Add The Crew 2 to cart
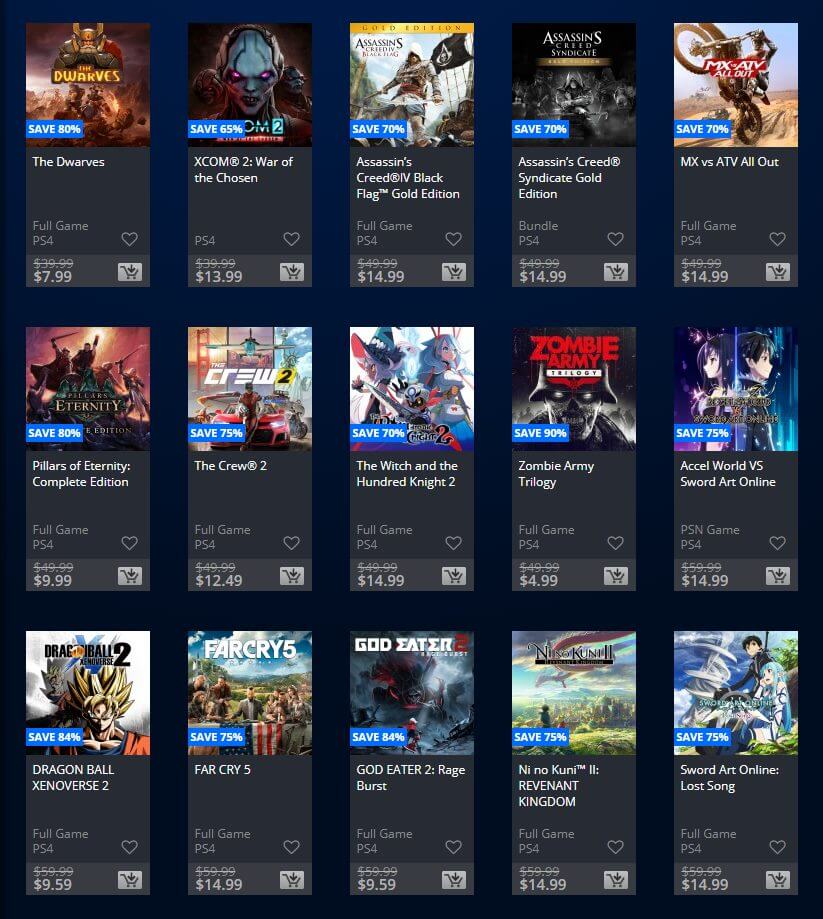The image size is (823, 919). [291, 576]
